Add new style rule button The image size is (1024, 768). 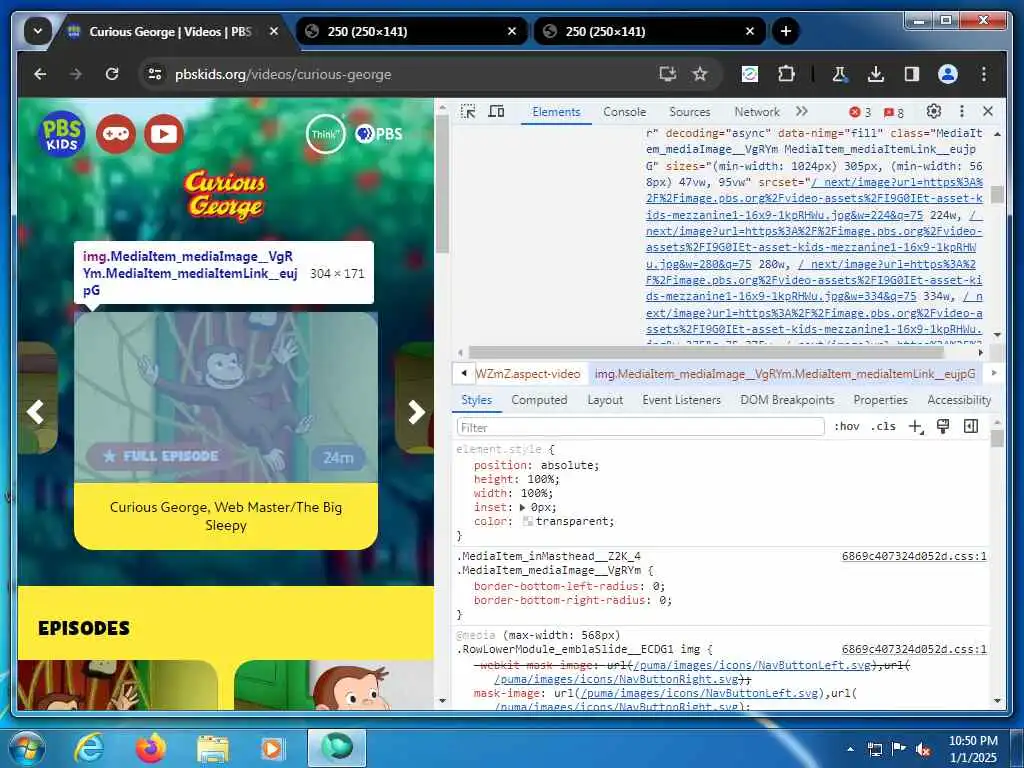(916, 426)
